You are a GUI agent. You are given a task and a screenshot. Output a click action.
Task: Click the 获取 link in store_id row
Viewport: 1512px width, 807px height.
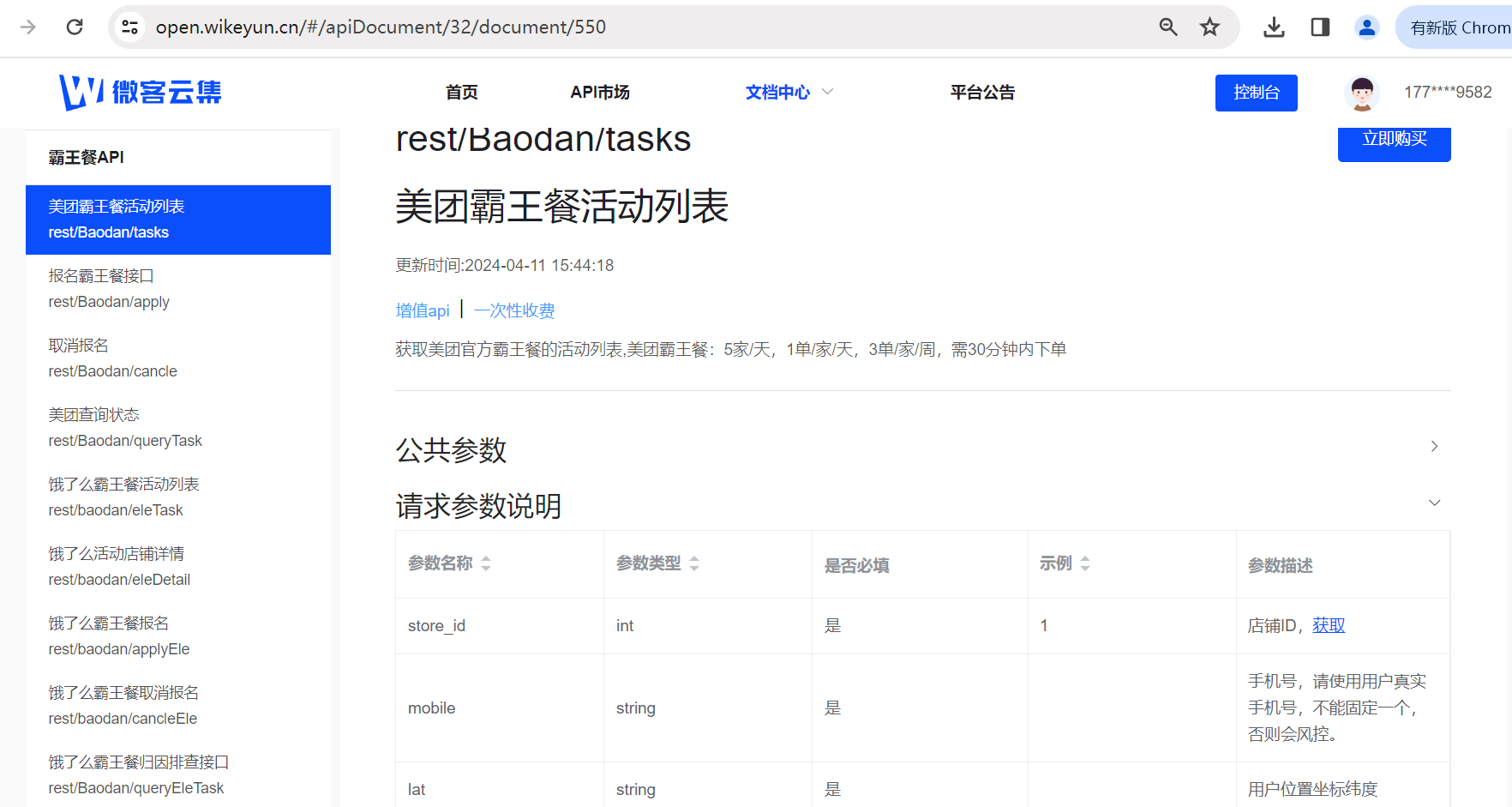pos(1329,625)
